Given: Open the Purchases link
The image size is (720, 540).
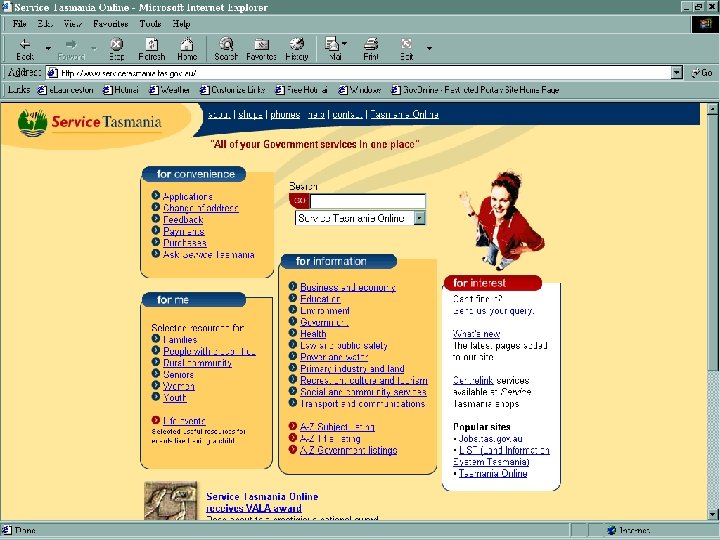Looking at the screenshot, I should [185, 243].
